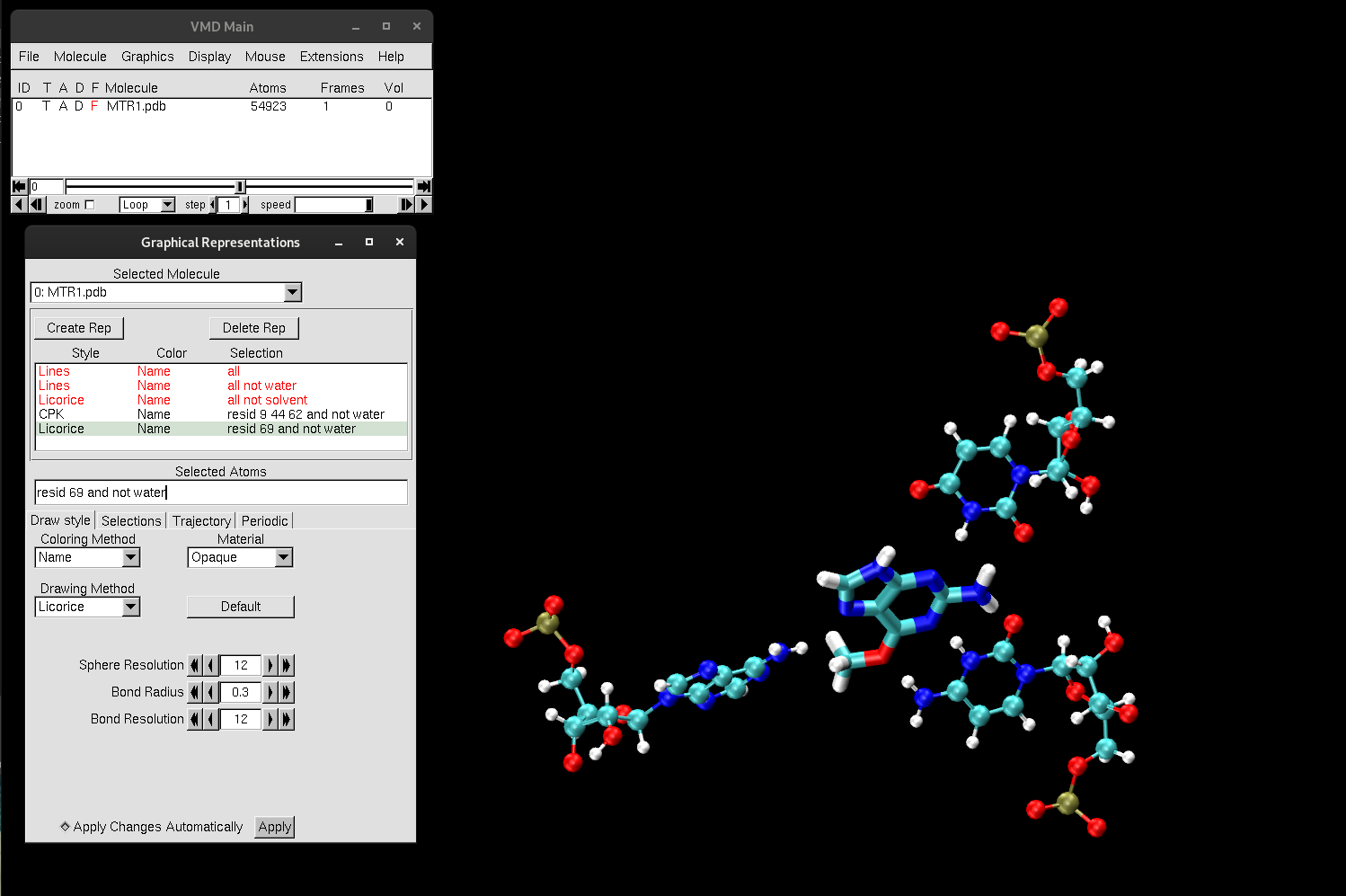Step forward one frame

click(x=406, y=205)
